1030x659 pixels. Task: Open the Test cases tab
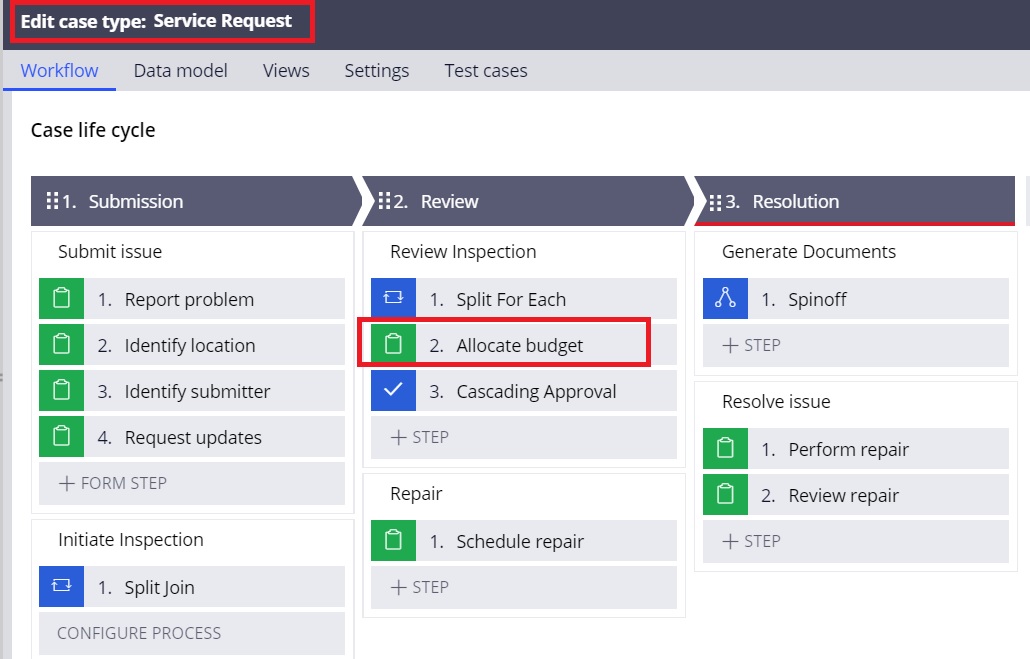pyautogui.click(x=485, y=70)
